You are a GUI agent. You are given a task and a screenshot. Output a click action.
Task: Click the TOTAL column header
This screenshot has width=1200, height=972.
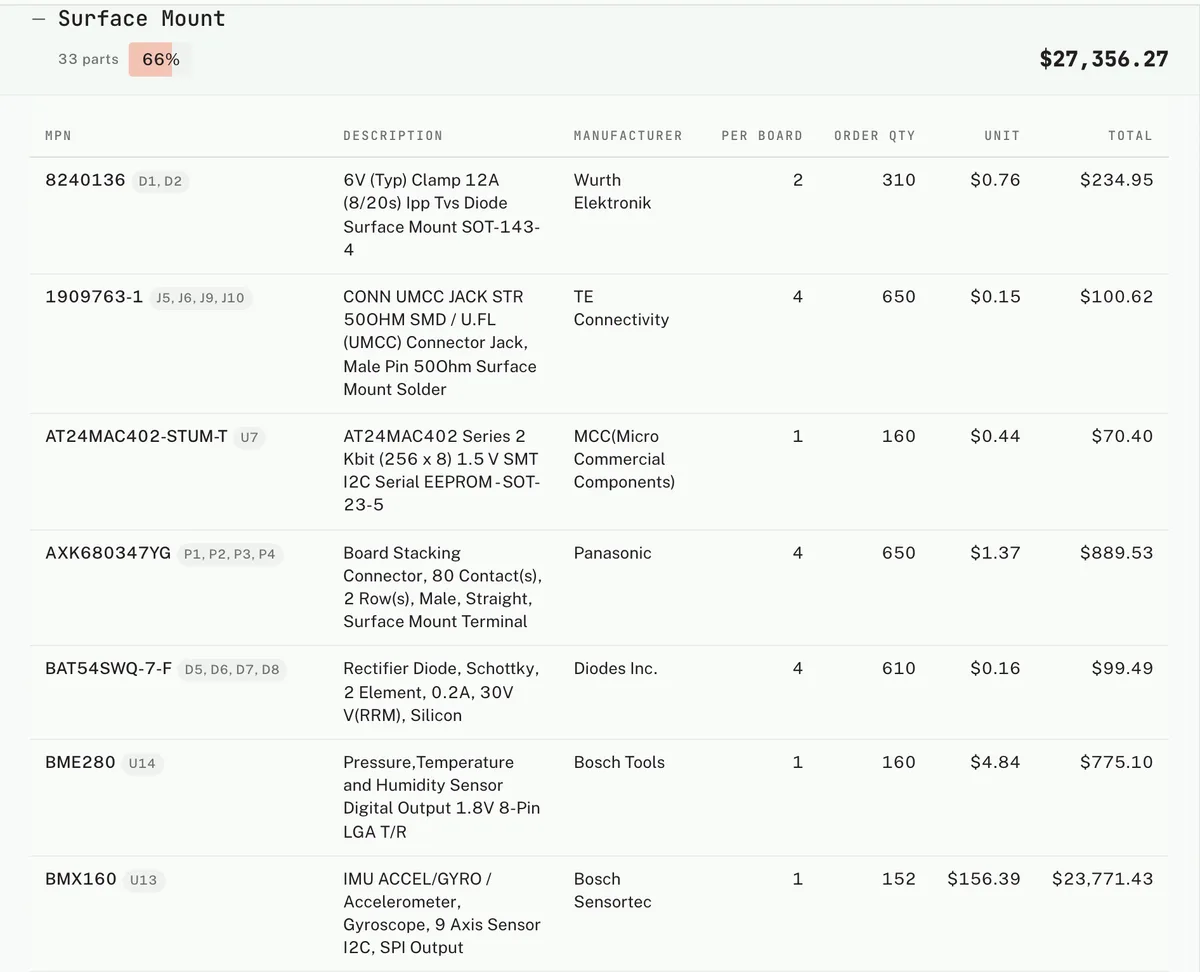(1130, 135)
